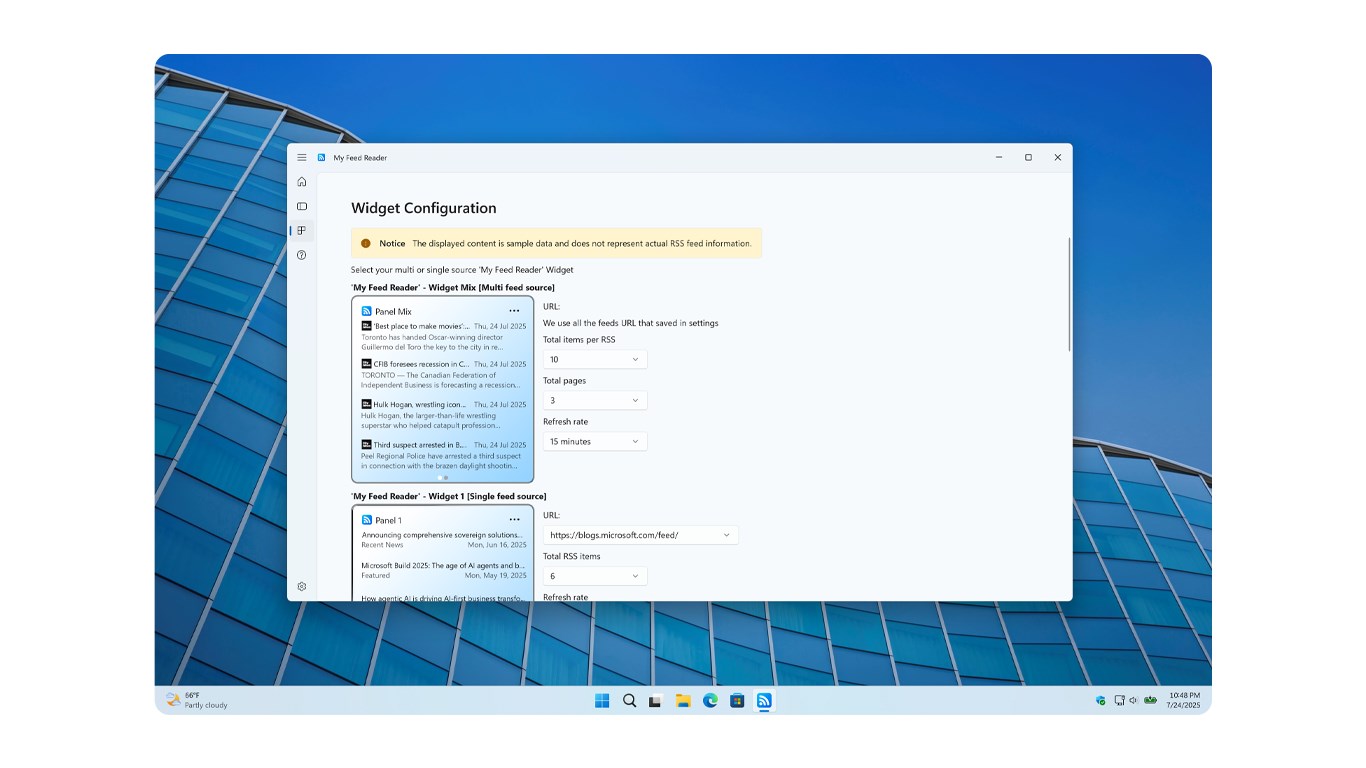The width and height of the screenshot is (1366, 768).
Task: Open the Microsoft Store taskbar icon
Action: 737,701
